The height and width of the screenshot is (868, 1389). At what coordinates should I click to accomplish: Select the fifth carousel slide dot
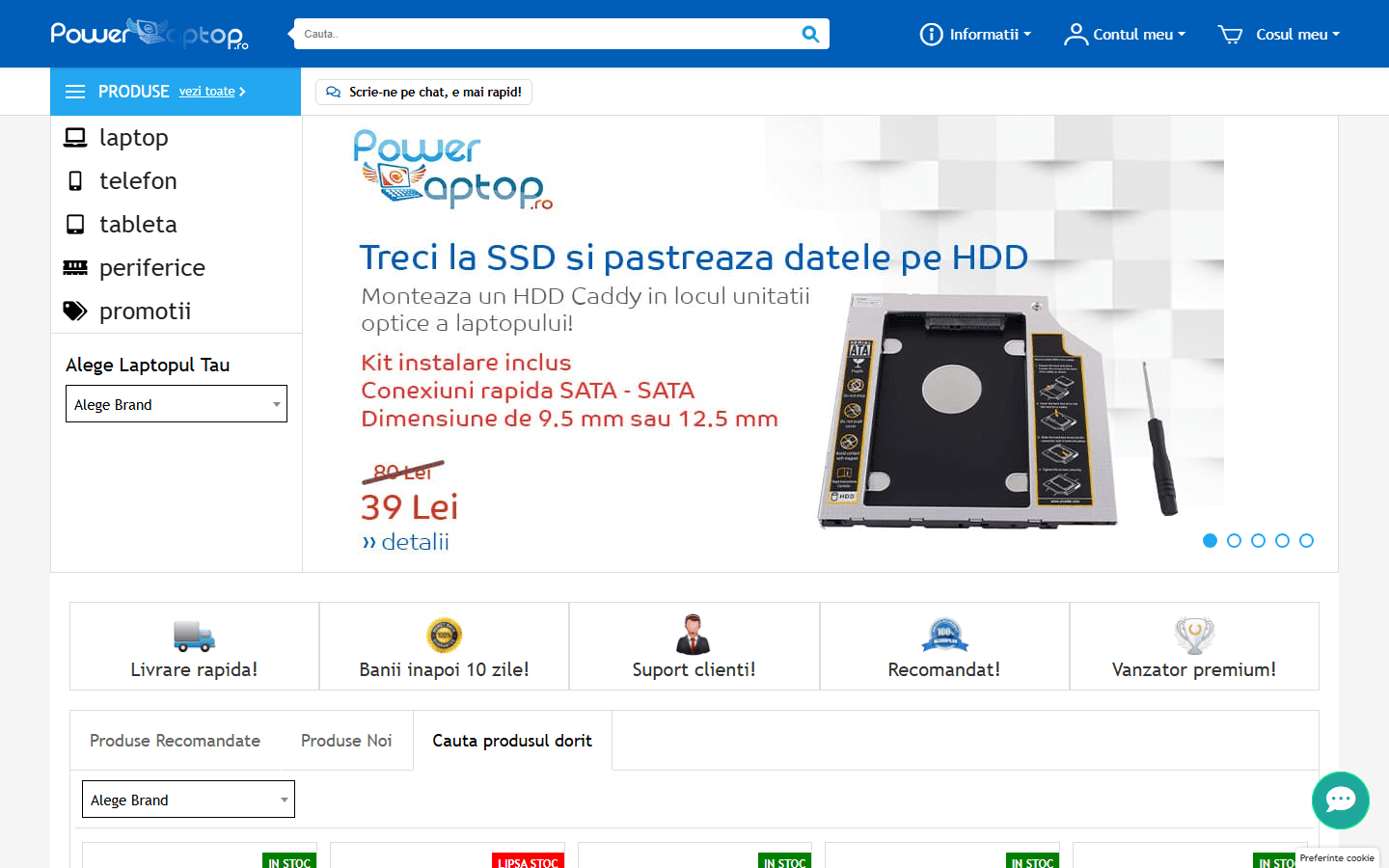1306,541
